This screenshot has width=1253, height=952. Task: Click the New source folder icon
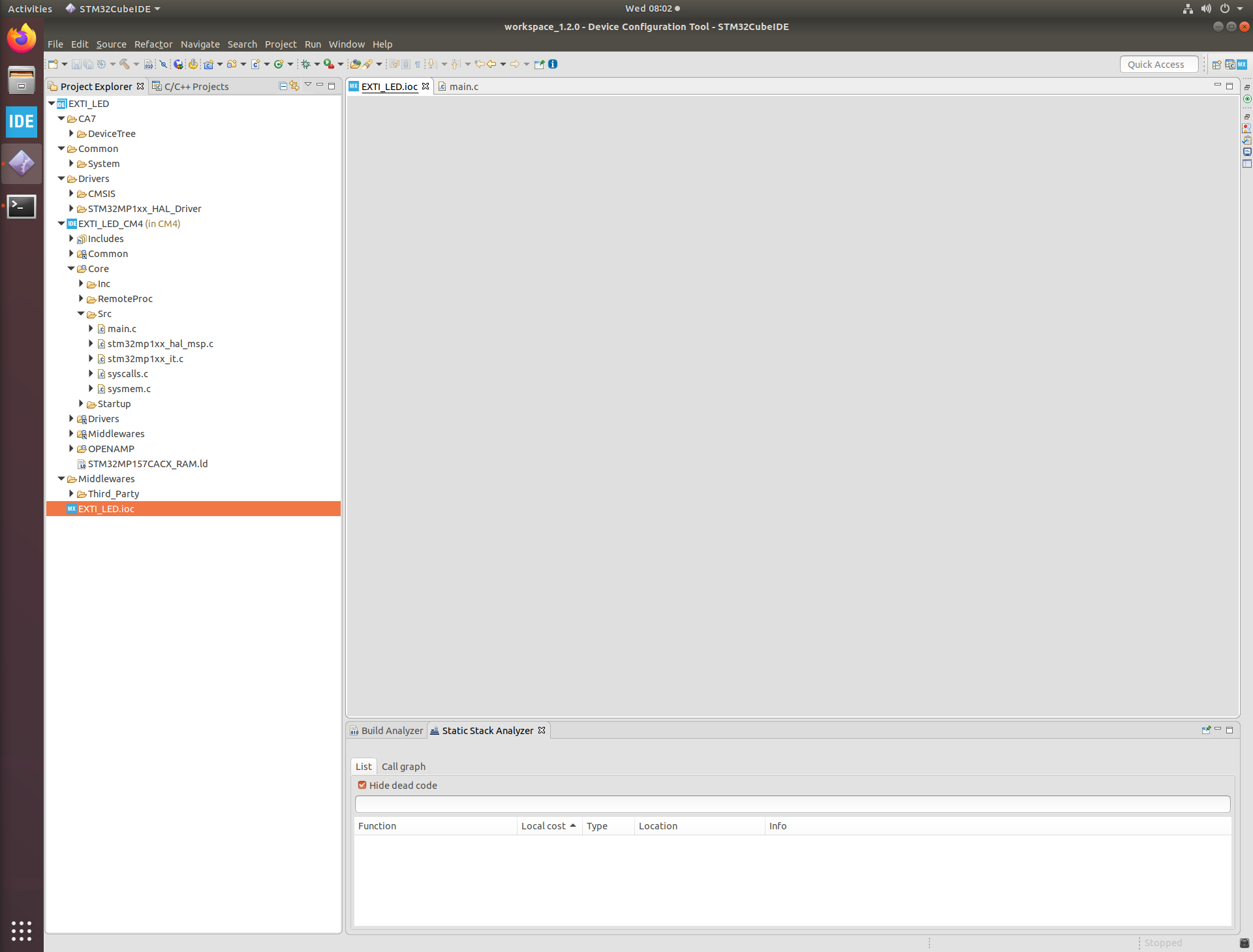point(232,64)
